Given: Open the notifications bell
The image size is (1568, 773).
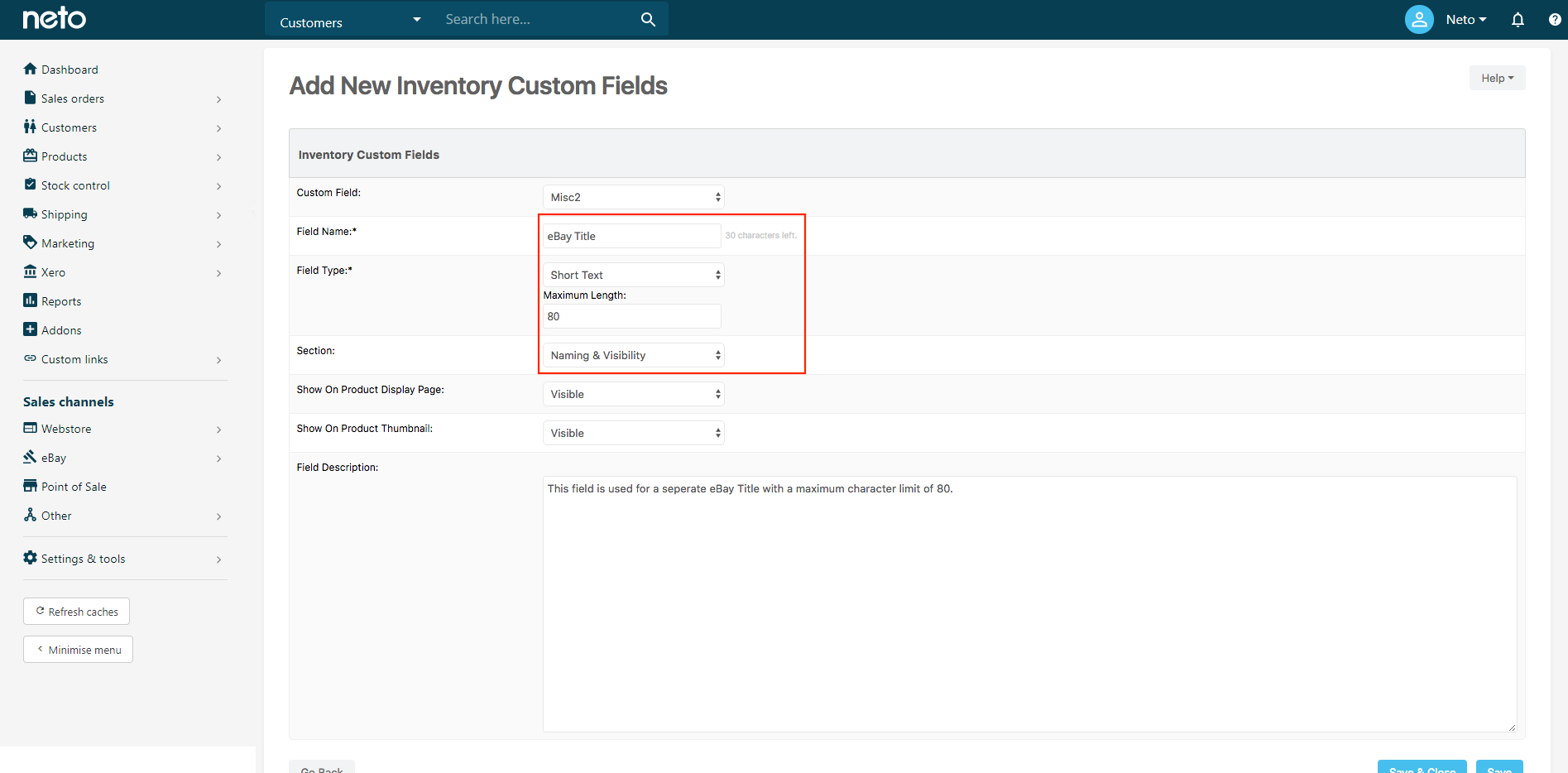Looking at the screenshot, I should [x=1518, y=19].
